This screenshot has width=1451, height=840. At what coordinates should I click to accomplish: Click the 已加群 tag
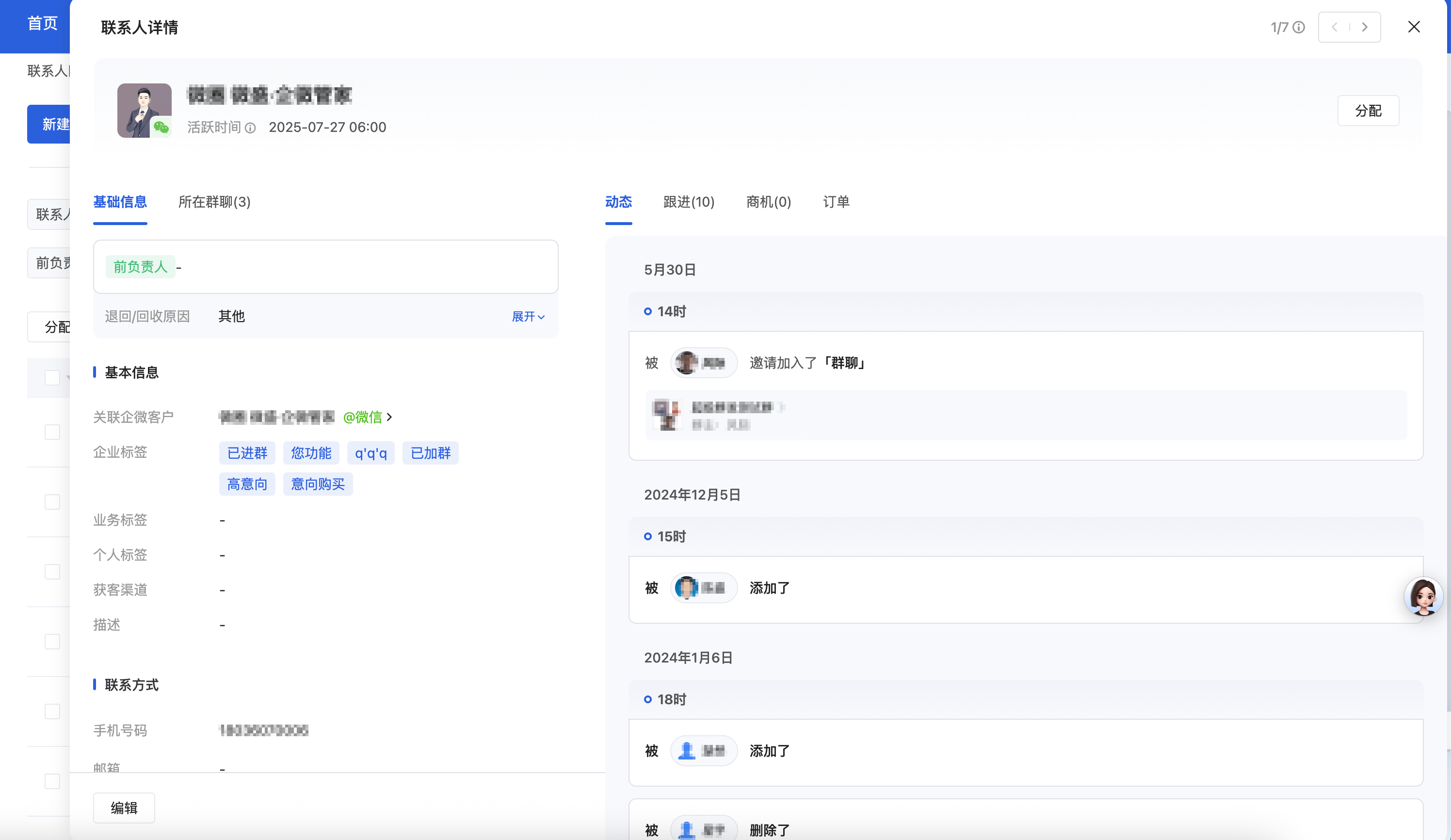coord(431,453)
